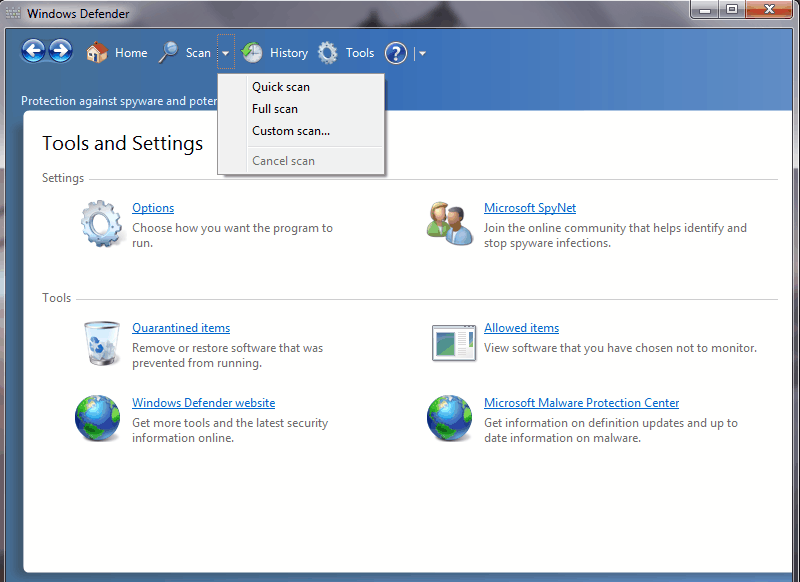This screenshot has width=800, height=582.
Task: Click the Back arrow navigation button
Action: [x=33, y=52]
